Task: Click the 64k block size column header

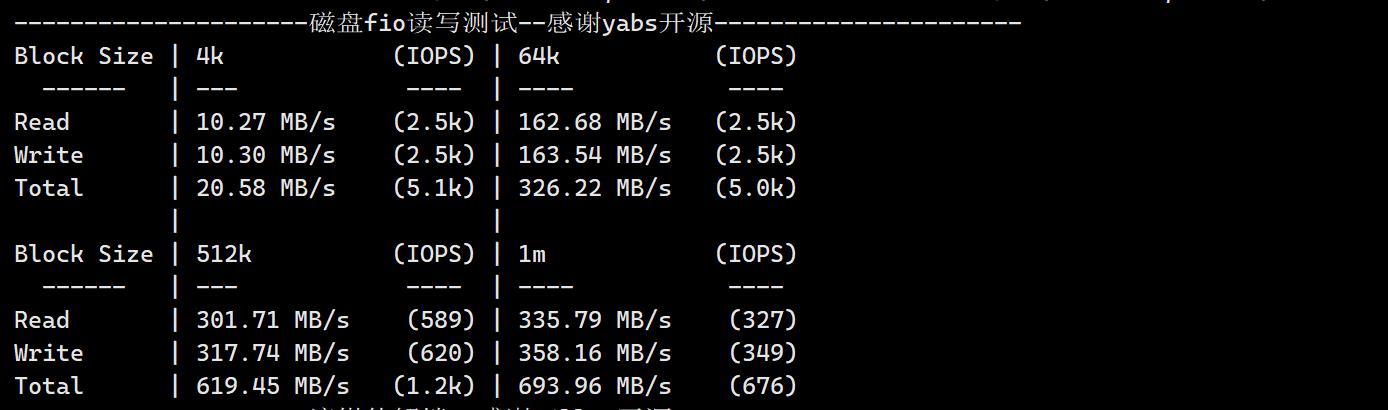Action: click(539, 56)
